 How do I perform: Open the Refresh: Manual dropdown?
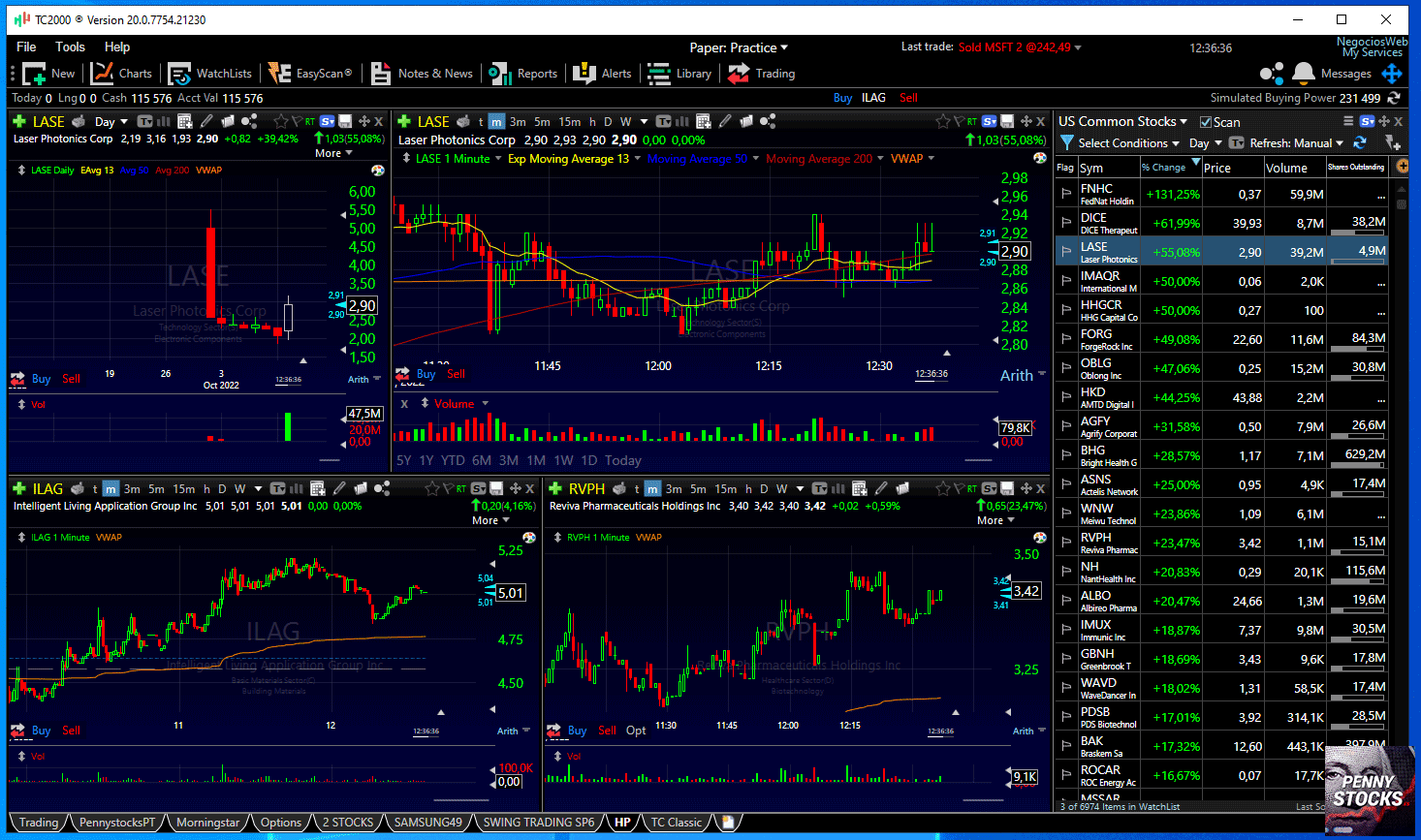pos(1298,142)
